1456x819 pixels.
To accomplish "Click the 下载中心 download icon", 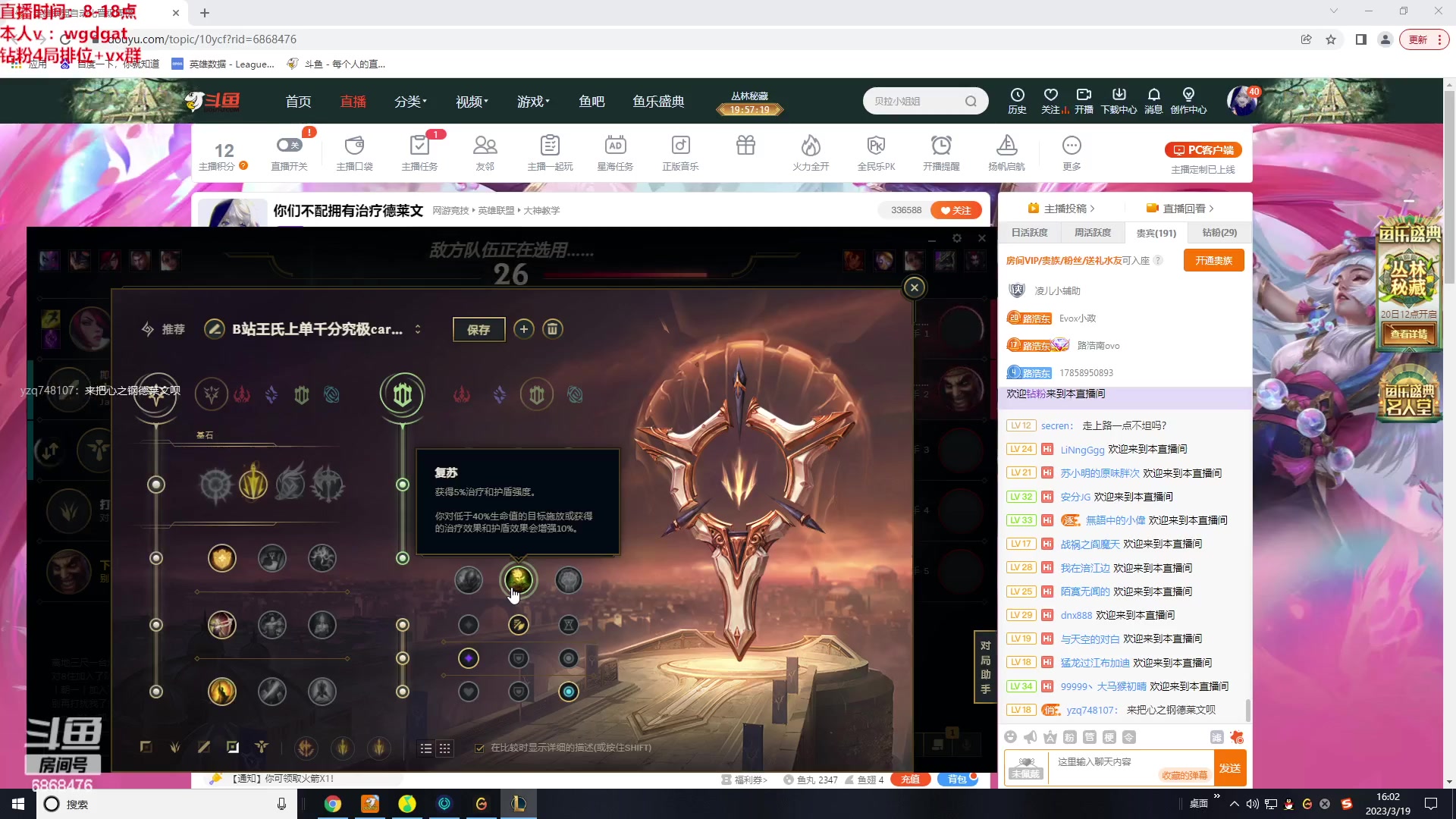I will tap(1119, 96).
